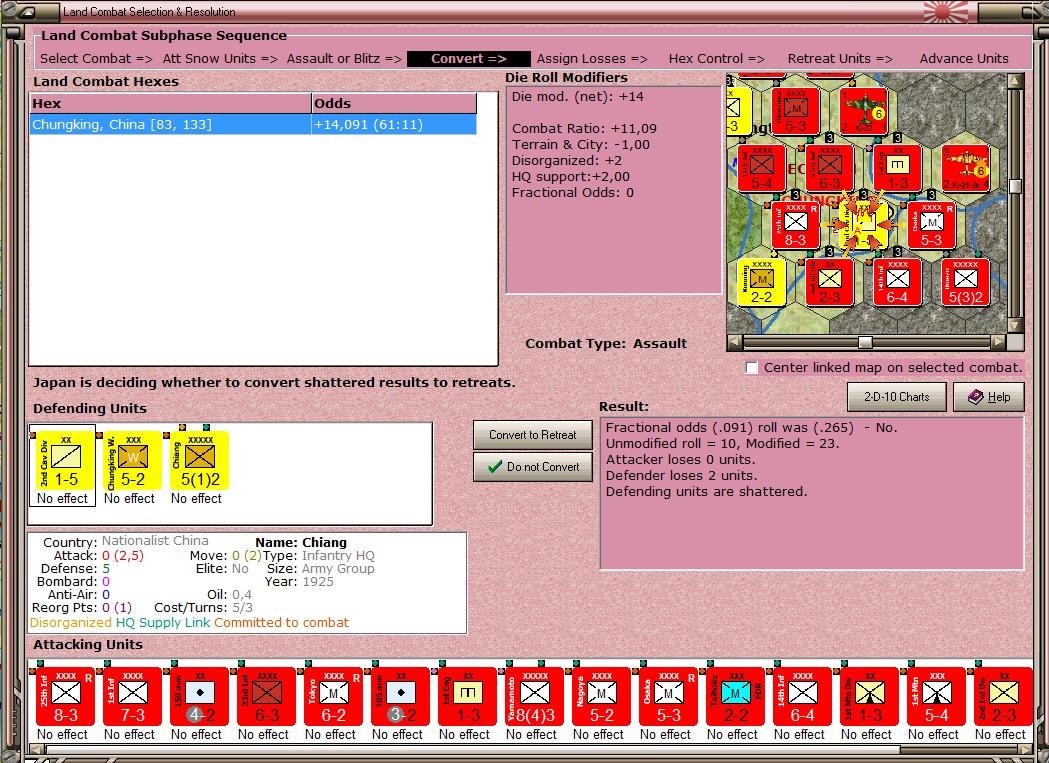Select the 23rd Inf 6-3 attacking unit
1049x763 pixels.
click(266, 697)
